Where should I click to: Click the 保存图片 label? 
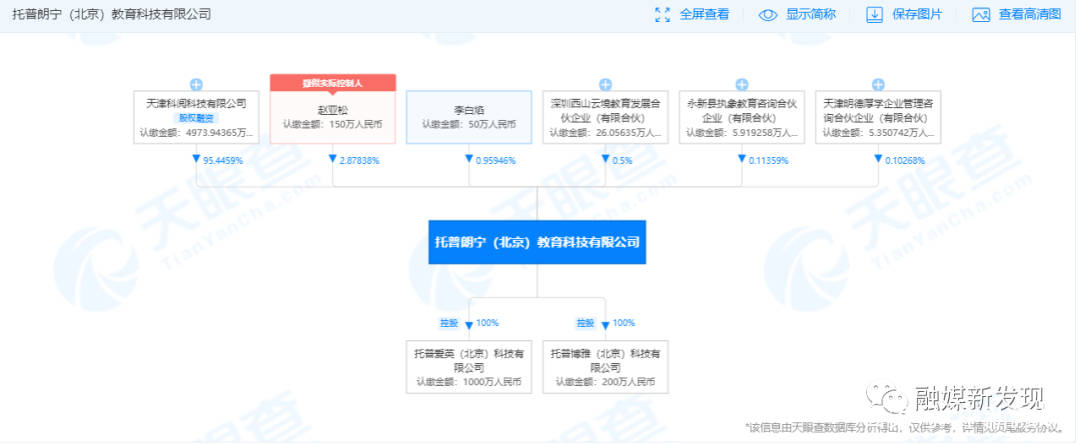tap(917, 14)
